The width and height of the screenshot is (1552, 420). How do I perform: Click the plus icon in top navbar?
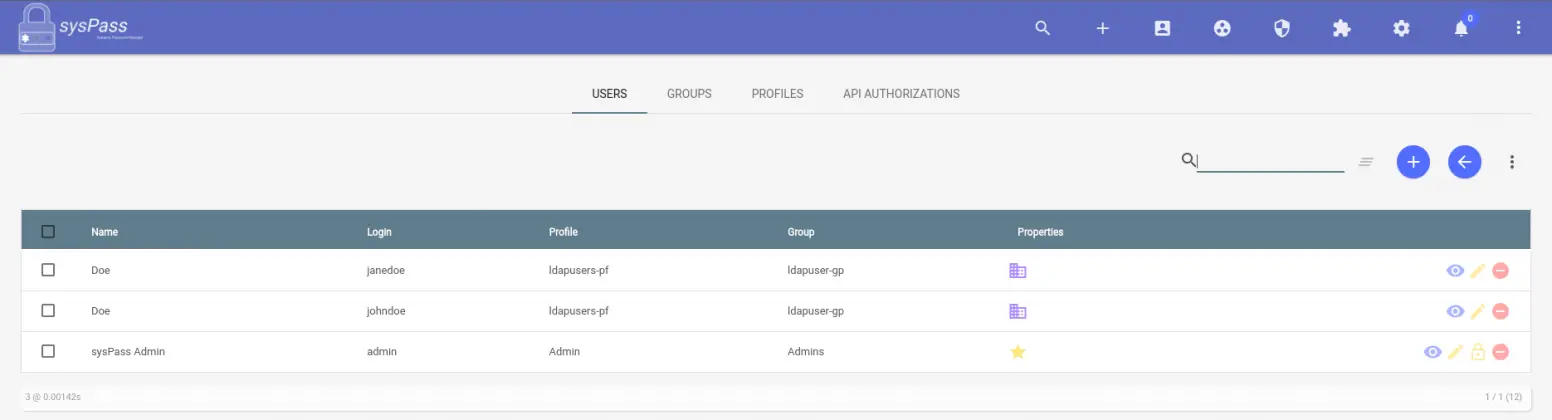click(1102, 28)
